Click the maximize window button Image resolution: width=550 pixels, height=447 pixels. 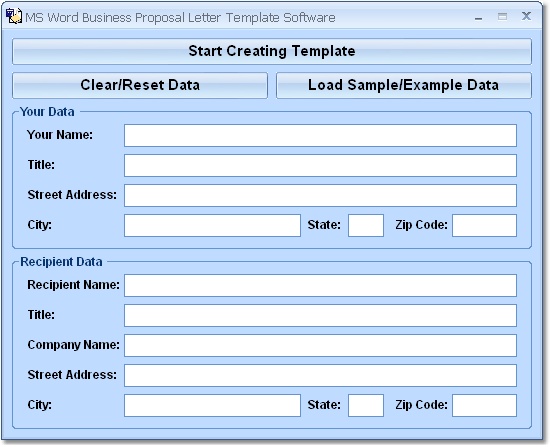pos(502,16)
